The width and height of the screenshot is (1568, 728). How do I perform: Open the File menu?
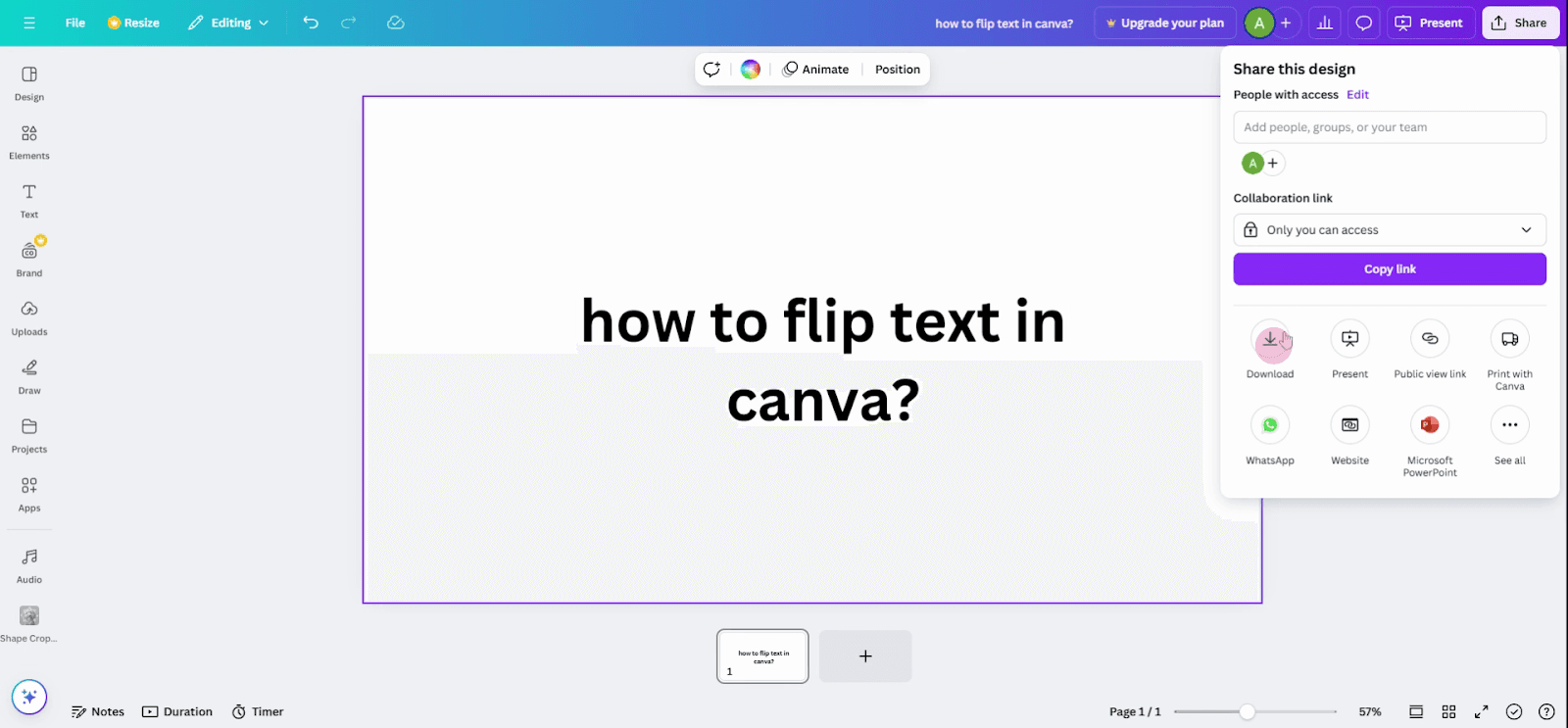click(75, 23)
